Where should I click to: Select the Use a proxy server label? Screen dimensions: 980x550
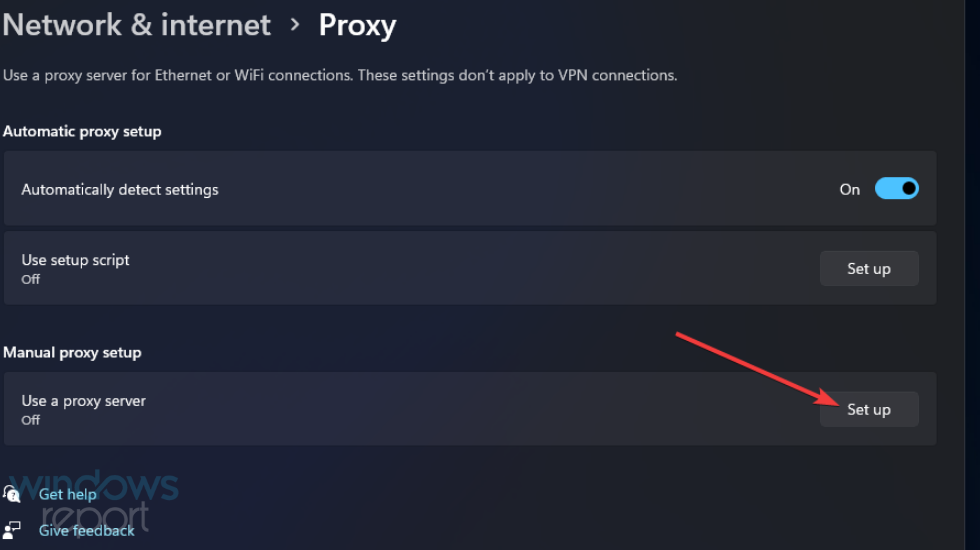84,401
